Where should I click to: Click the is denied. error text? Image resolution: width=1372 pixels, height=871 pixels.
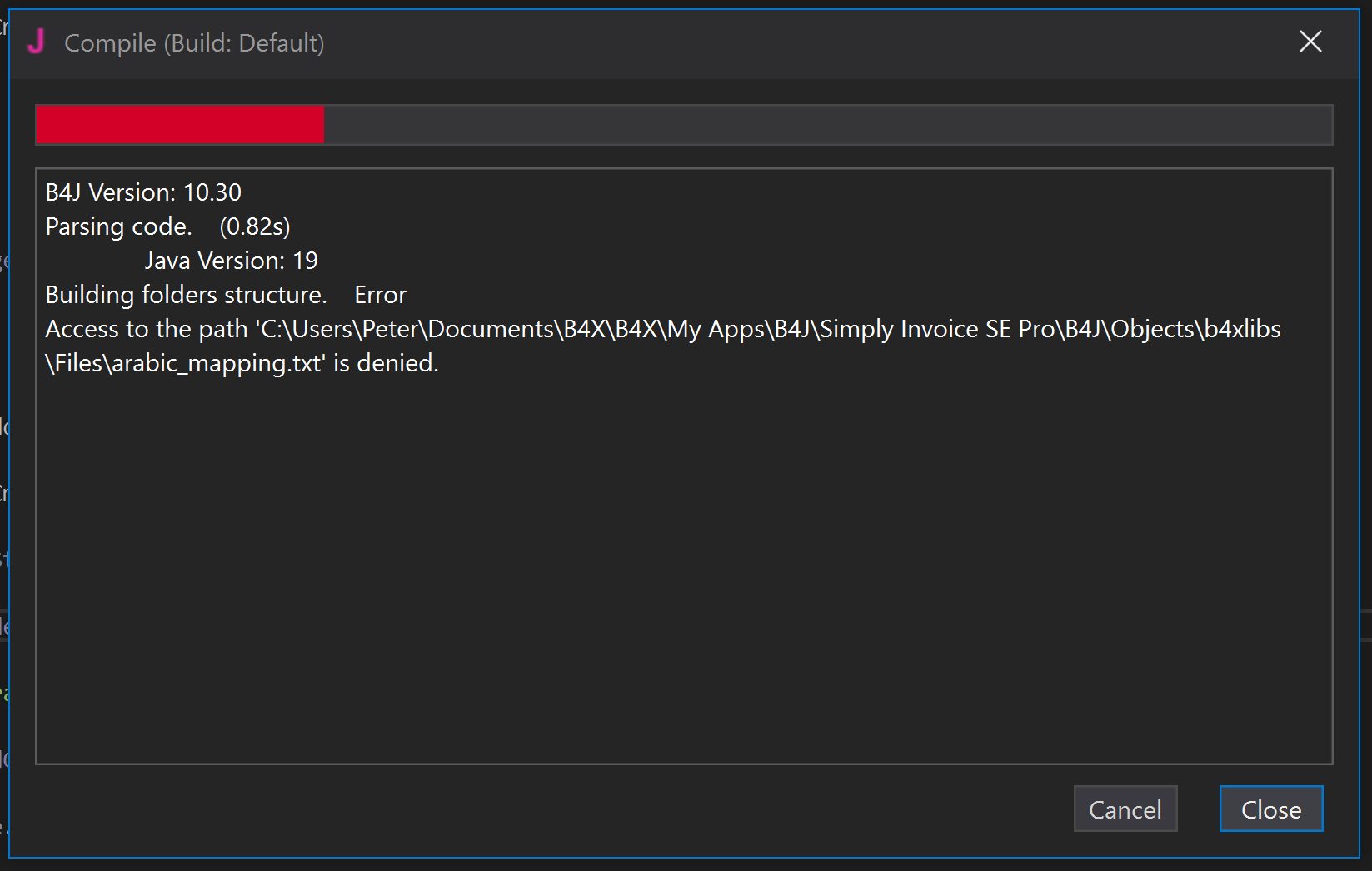pyautogui.click(x=386, y=363)
